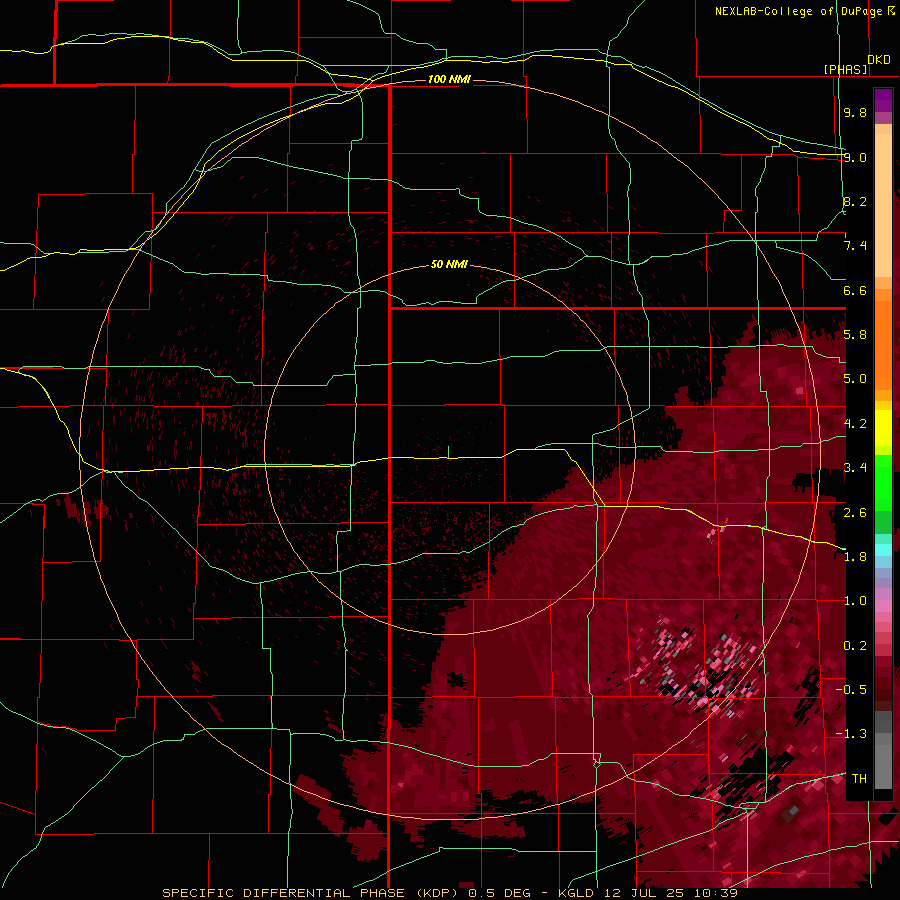Click the -1.3 value on the scale
900x900 pixels.
(851, 734)
